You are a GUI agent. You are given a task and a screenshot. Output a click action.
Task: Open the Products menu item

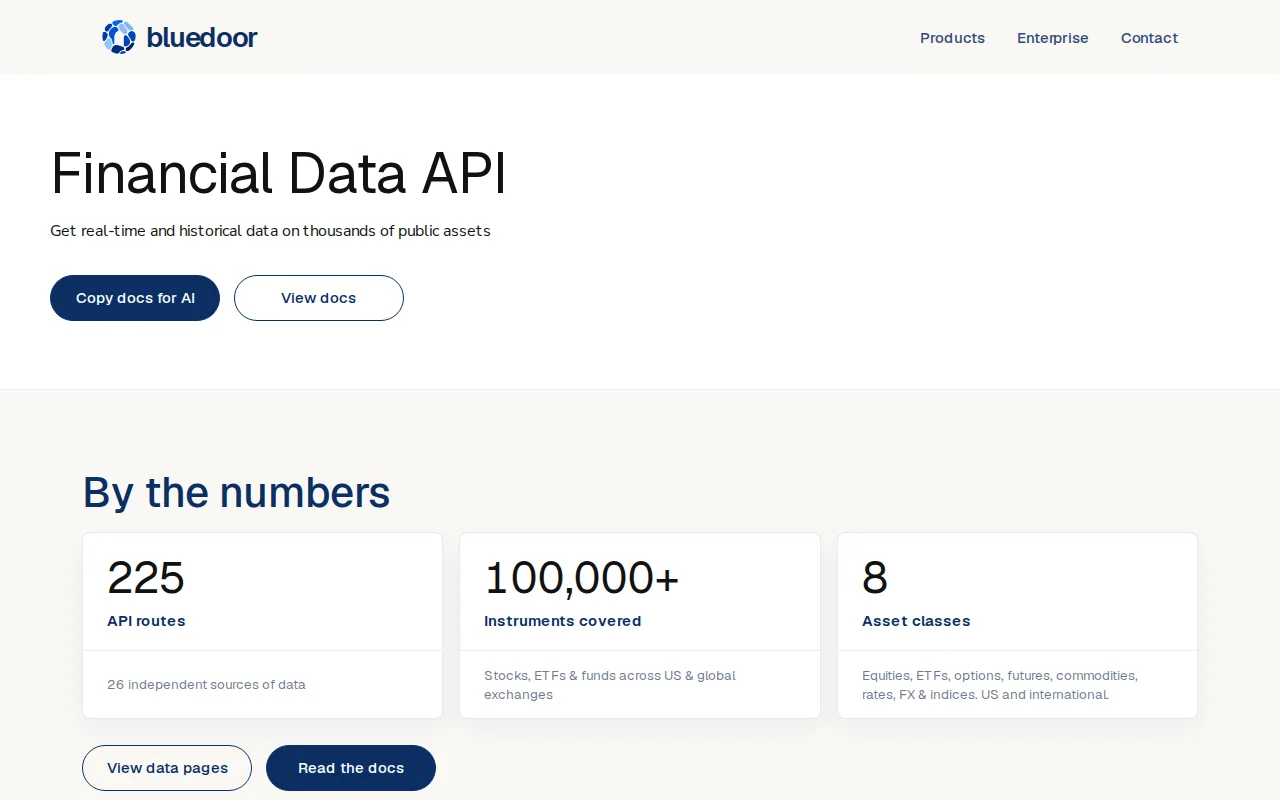[x=952, y=38]
